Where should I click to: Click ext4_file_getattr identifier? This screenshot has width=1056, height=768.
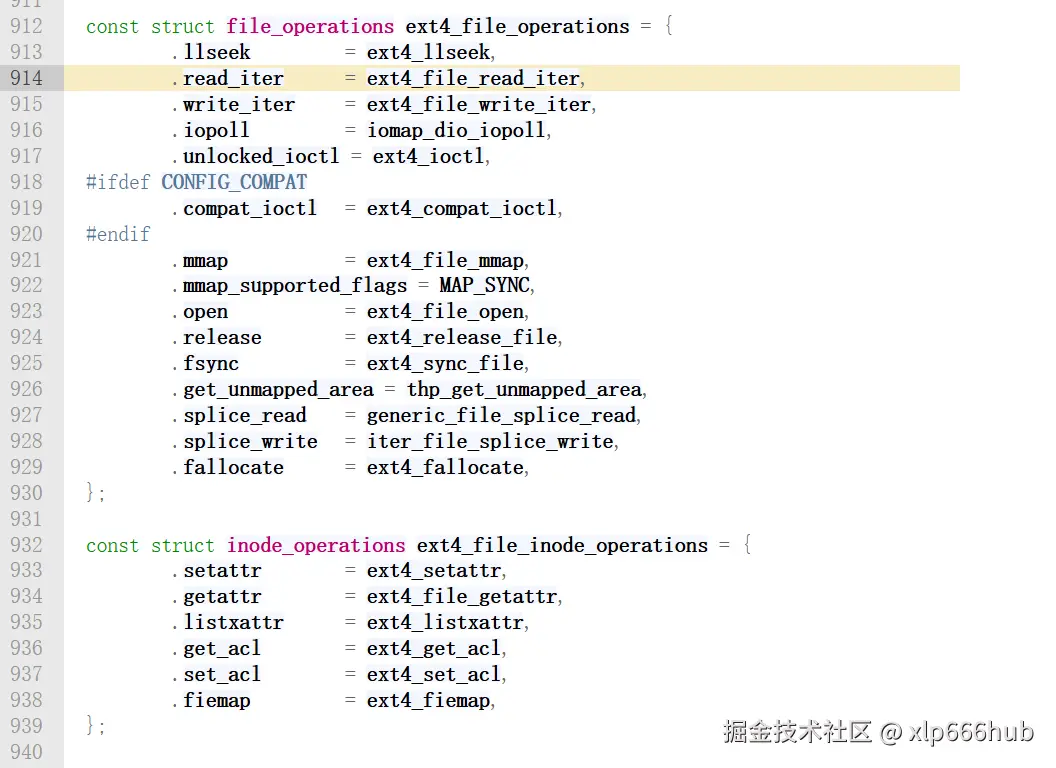point(462,596)
